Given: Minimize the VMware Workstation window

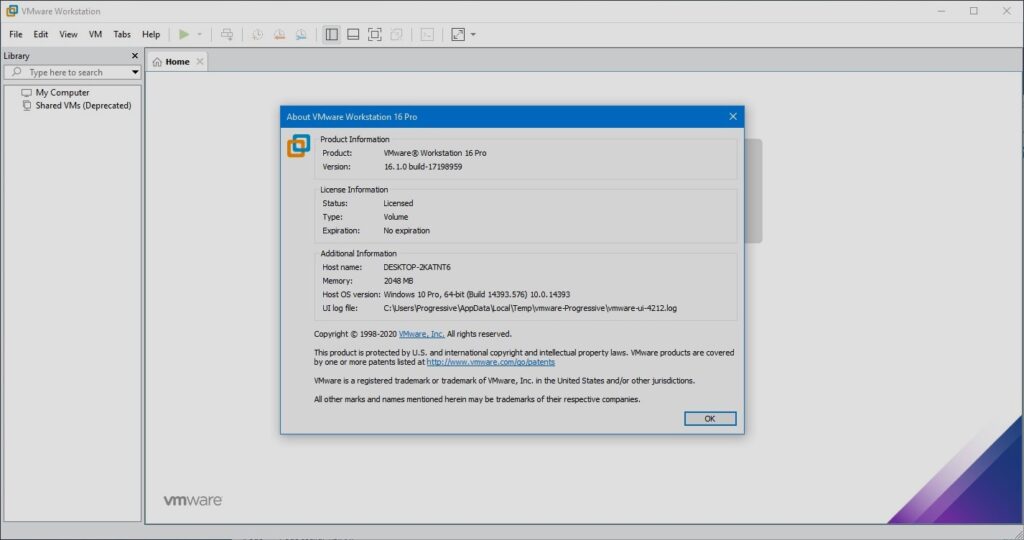Looking at the screenshot, I should click(941, 11).
